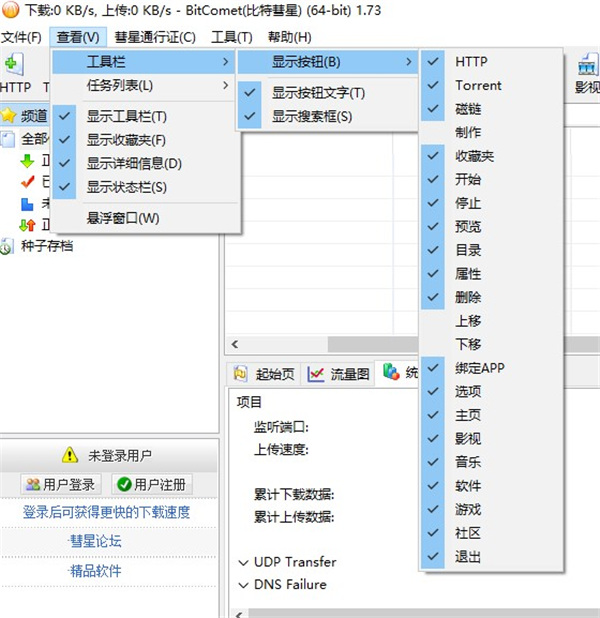
Task: Toggle the 开始 button entry
Action: click(491, 180)
